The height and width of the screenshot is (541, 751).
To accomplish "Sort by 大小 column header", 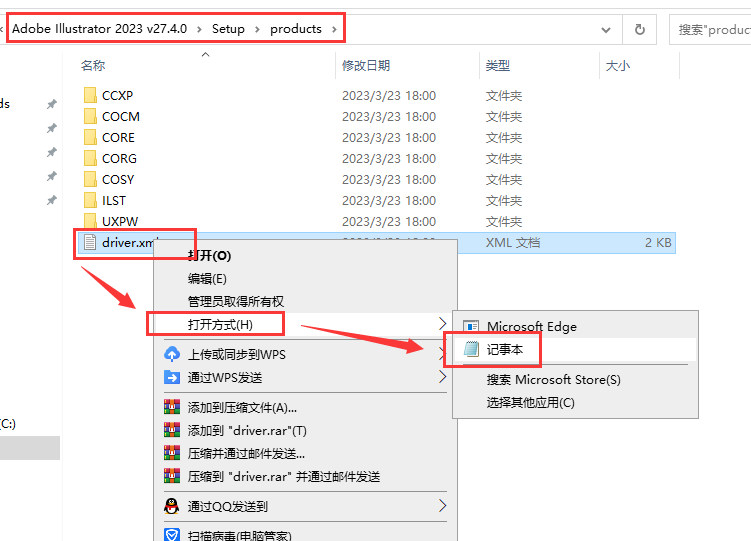I will click(618, 65).
